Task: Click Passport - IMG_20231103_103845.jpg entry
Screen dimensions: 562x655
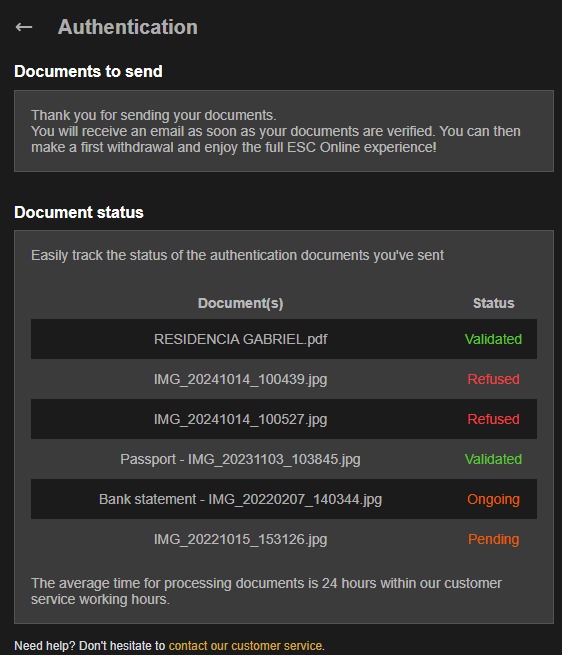Action: tap(240, 459)
